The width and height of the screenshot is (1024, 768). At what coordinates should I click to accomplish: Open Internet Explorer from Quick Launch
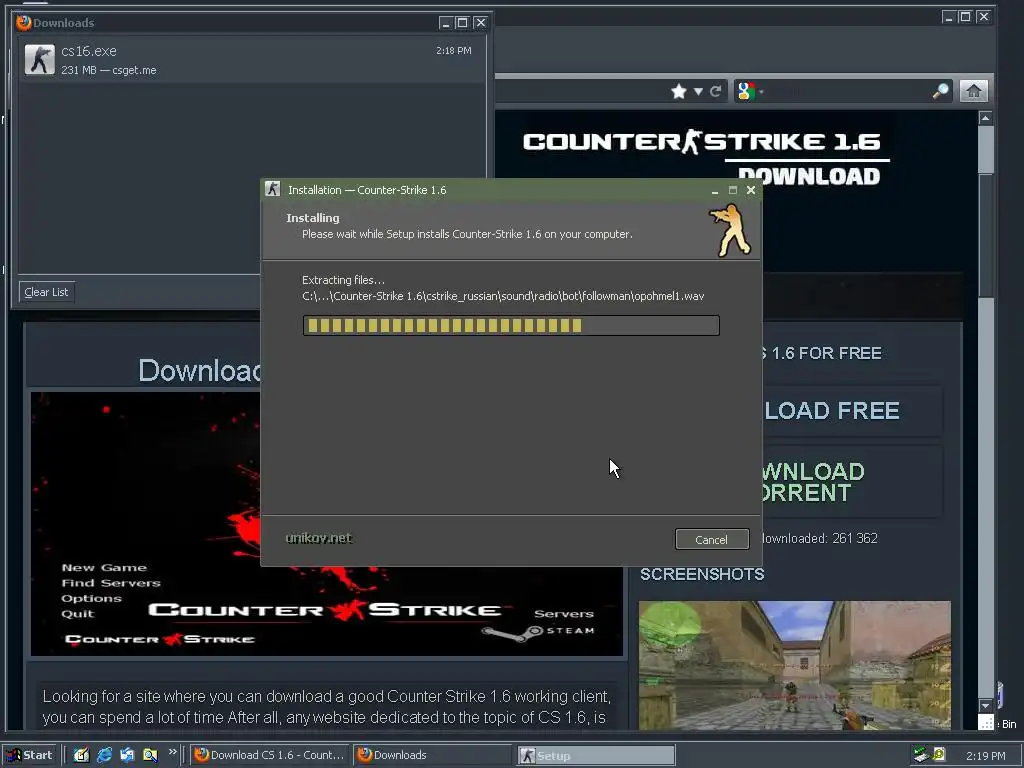coord(104,755)
